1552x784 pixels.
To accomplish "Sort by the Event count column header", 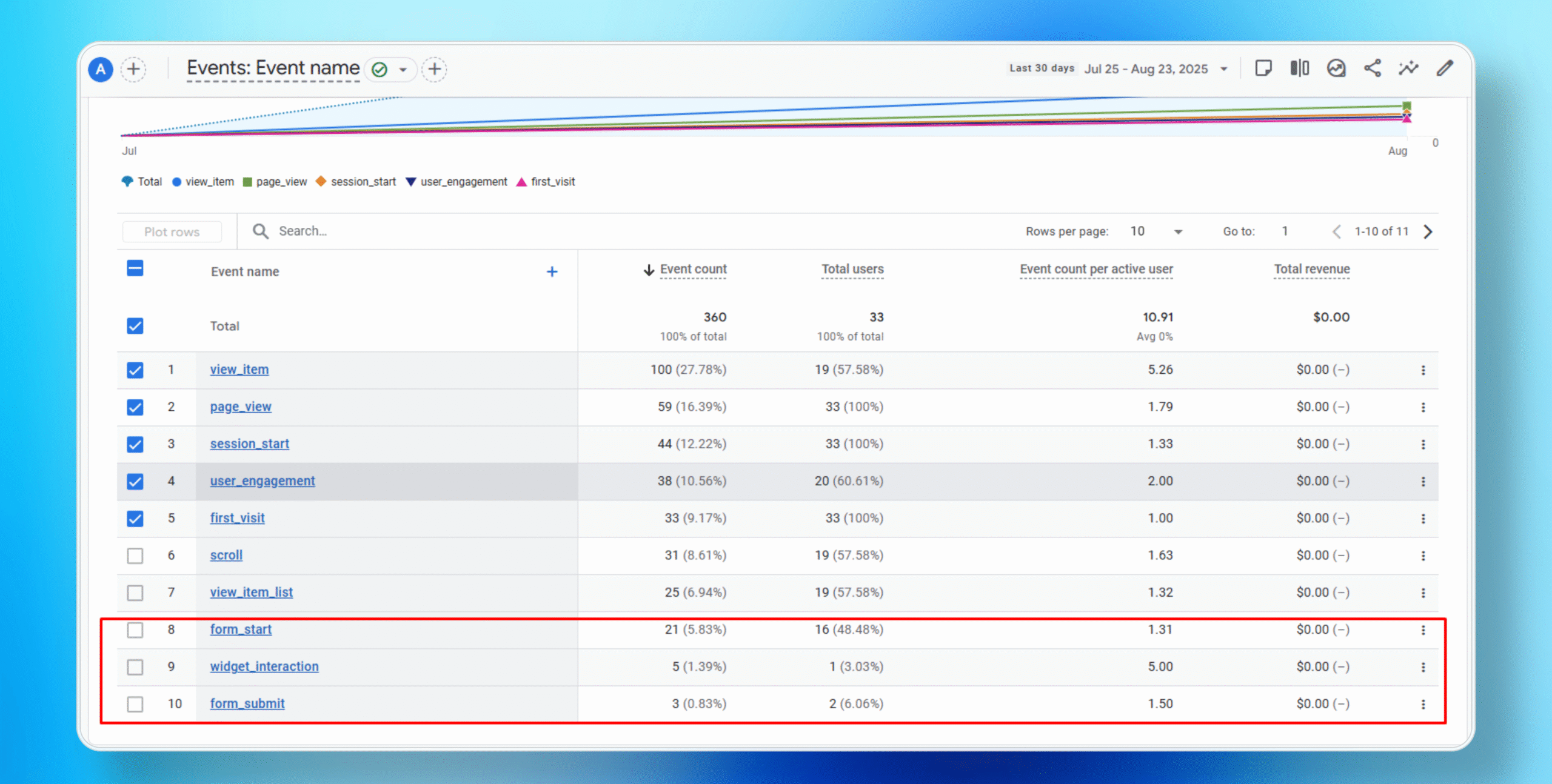I will 693,269.
